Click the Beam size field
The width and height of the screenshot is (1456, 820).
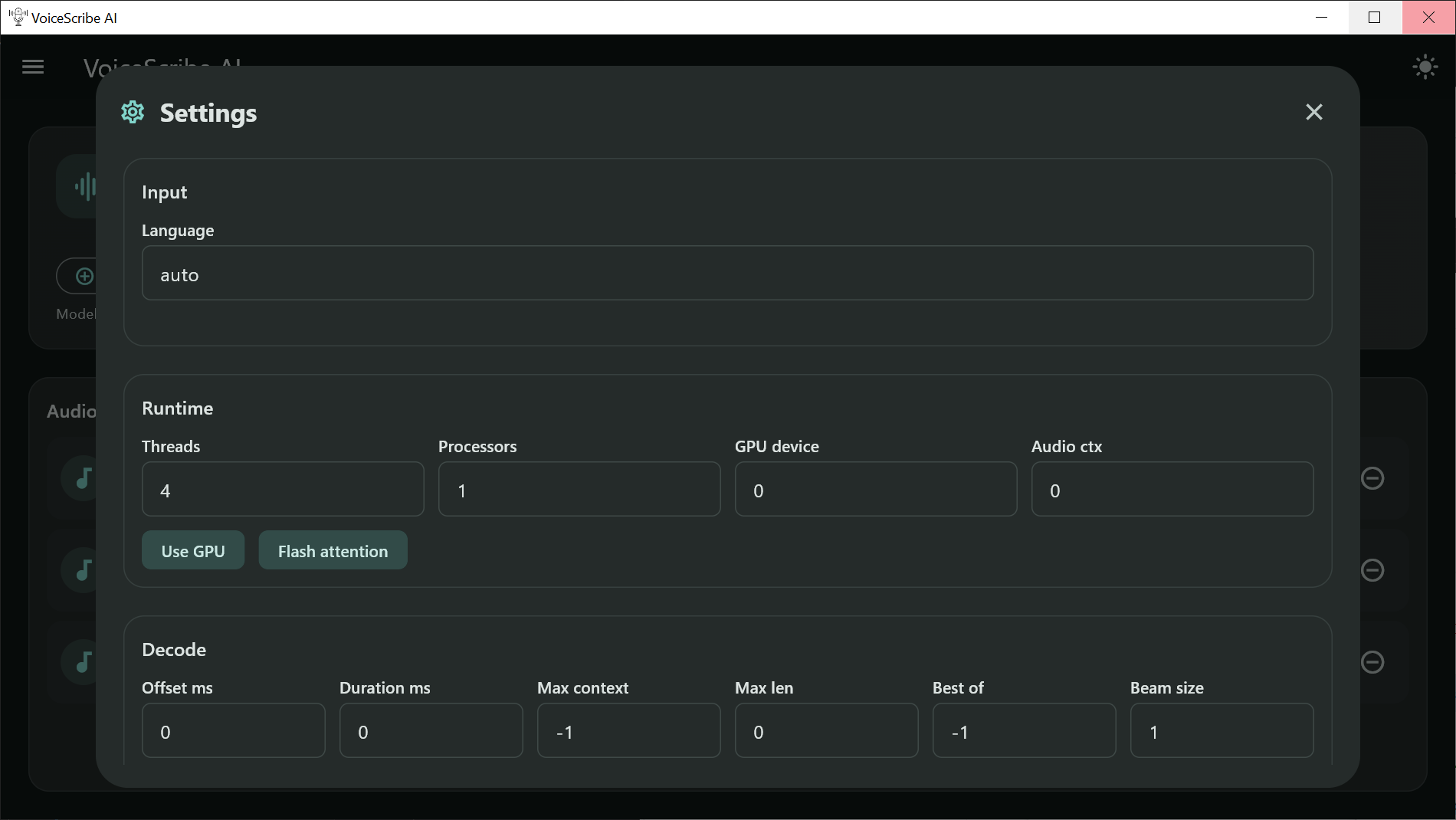coord(1222,730)
